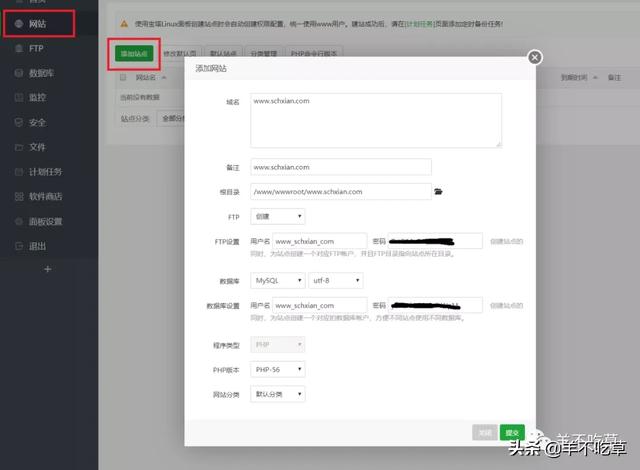Image resolution: width=640 pixels, height=470 pixels.
Task: Click the warning triangle icon in notice bar
Action: (x=124, y=24)
